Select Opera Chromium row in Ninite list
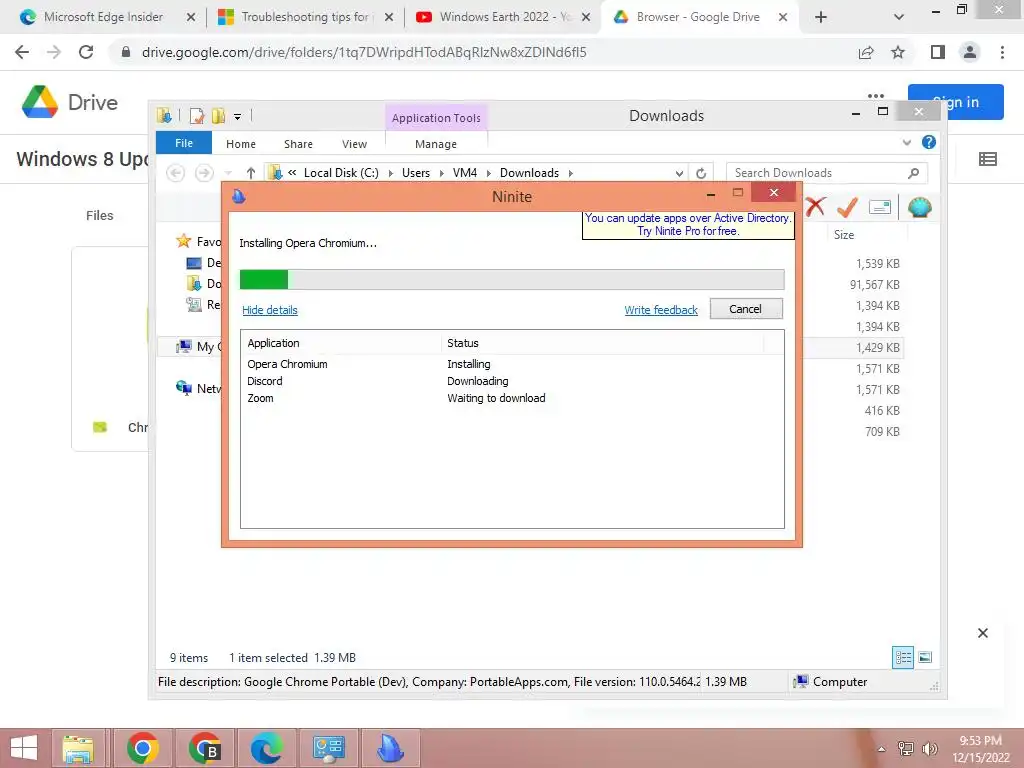 point(511,364)
